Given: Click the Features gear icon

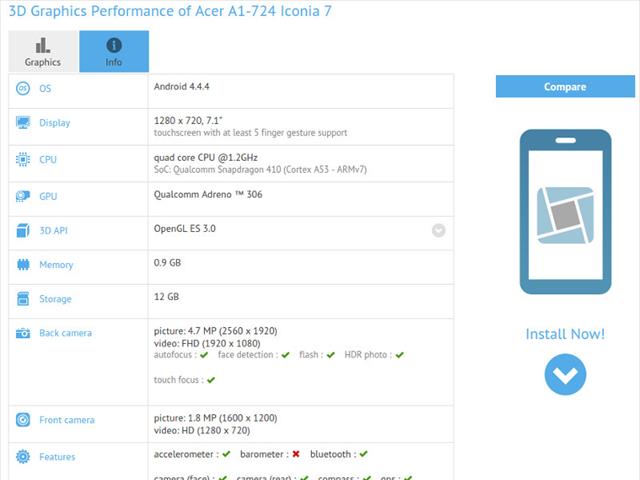Looking at the screenshot, I should 23,456.
